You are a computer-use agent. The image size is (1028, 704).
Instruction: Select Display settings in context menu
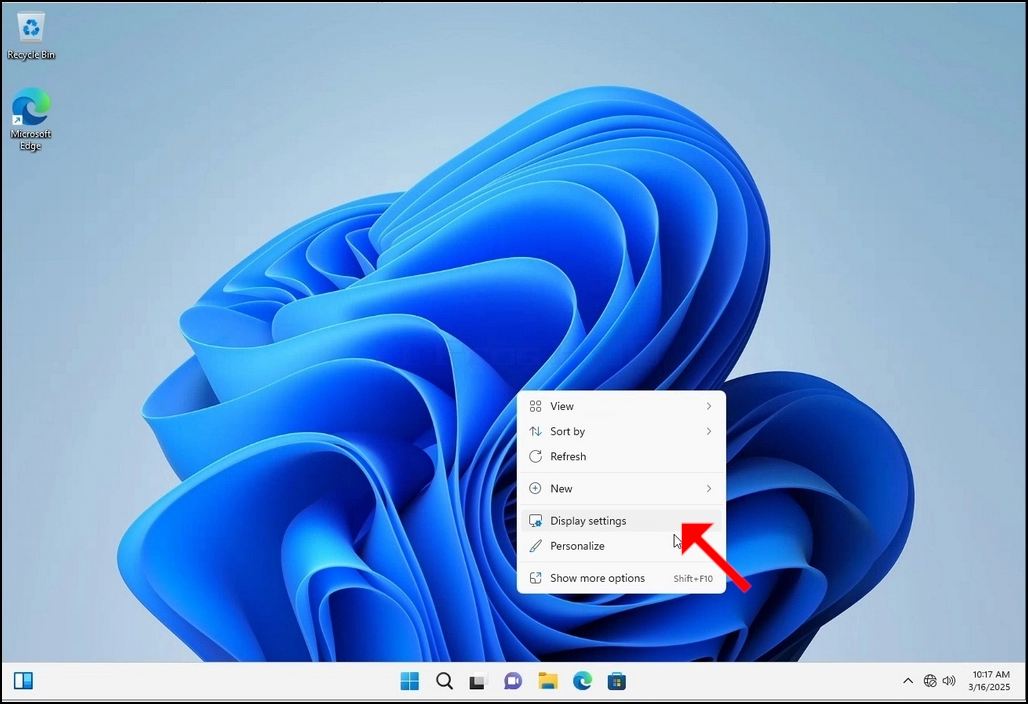[x=621, y=520]
